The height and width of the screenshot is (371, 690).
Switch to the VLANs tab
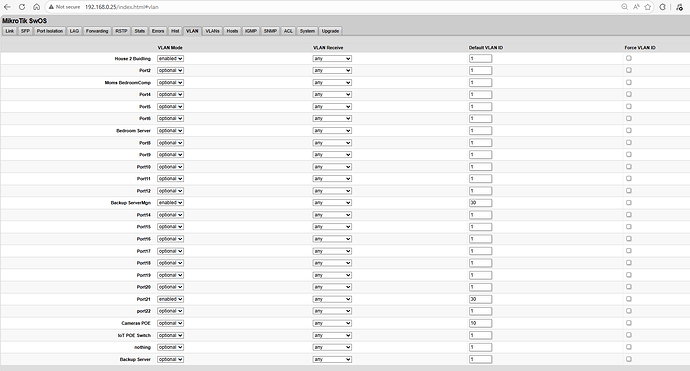(x=212, y=31)
